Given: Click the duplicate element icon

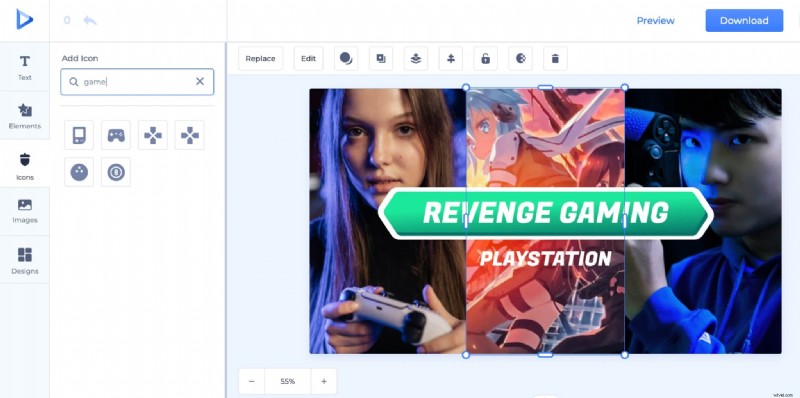Looking at the screenshot, I should [381, 59].
